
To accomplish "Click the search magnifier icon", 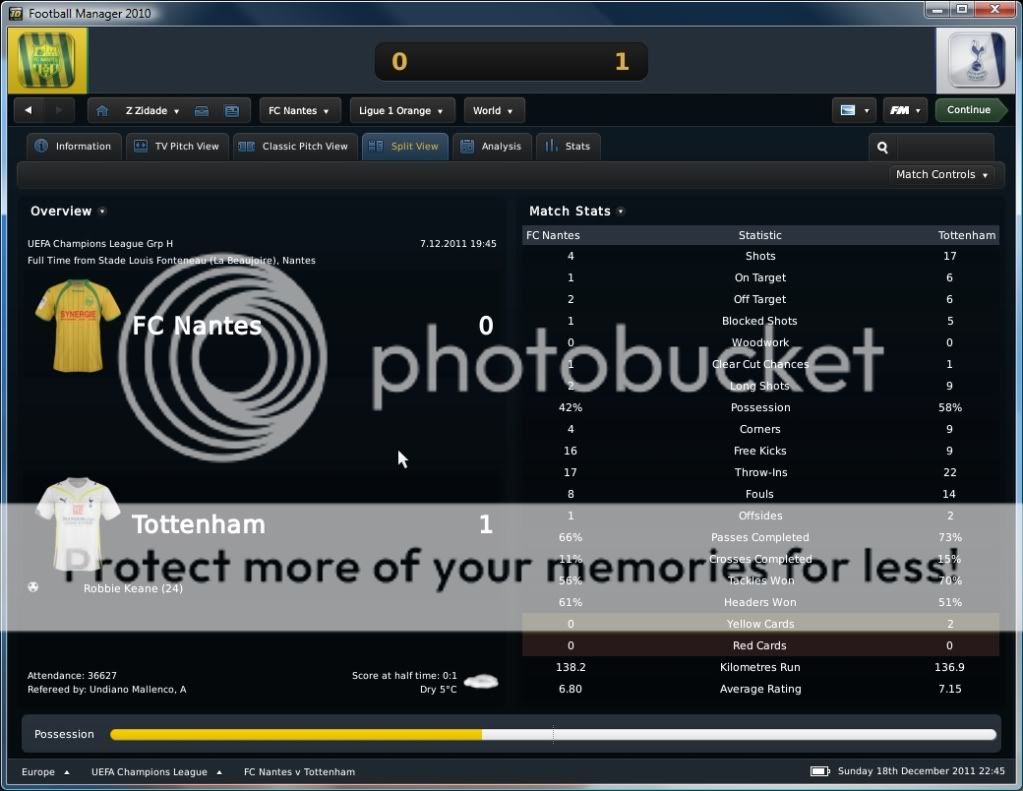I will (882, 147).
